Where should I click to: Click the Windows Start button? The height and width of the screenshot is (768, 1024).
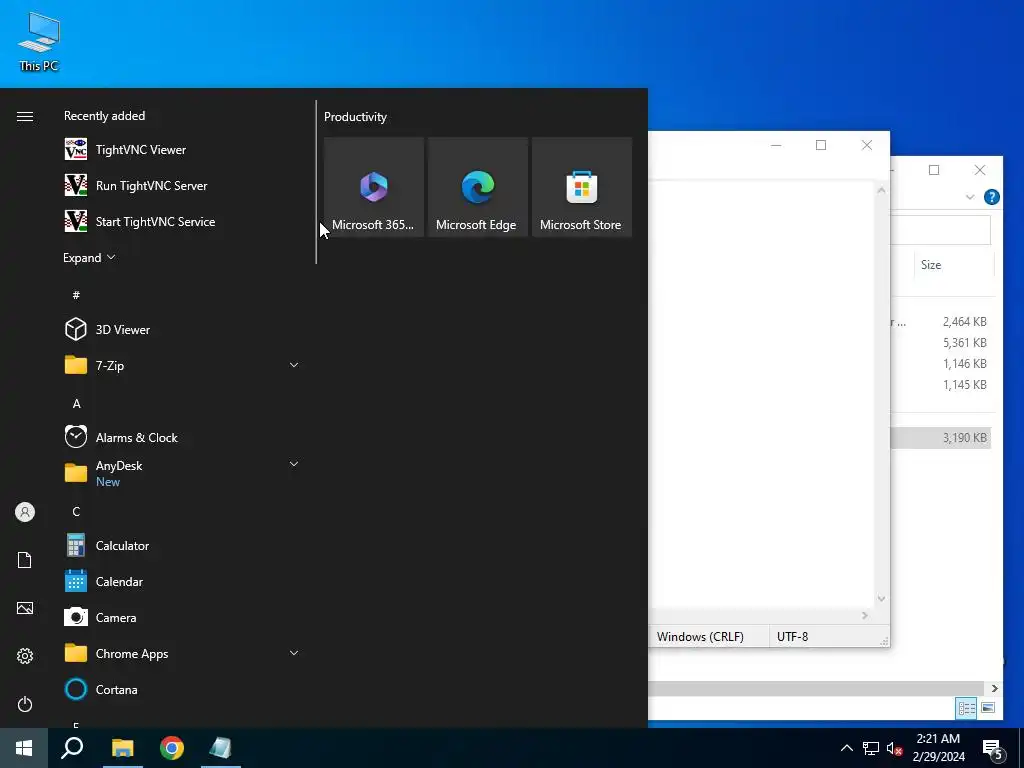24,748
